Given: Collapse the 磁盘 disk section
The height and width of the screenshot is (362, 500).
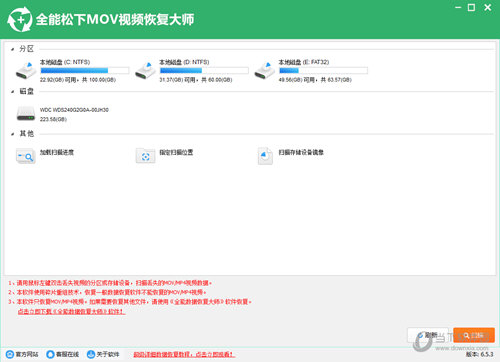Looking at the screenshot, I should tap(13, 92).
